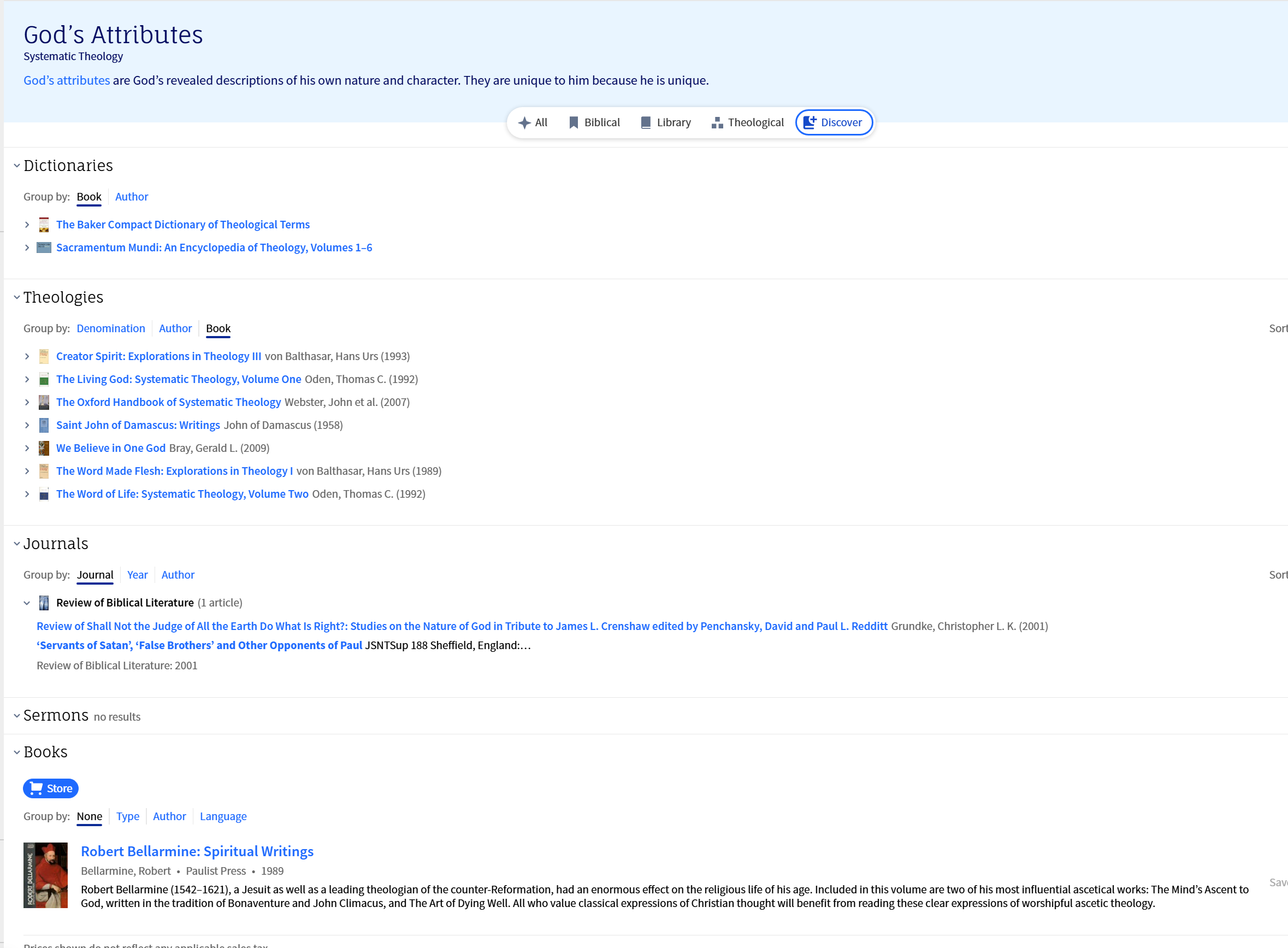
Task: Group Books by Language
Action: click(223, 816)
